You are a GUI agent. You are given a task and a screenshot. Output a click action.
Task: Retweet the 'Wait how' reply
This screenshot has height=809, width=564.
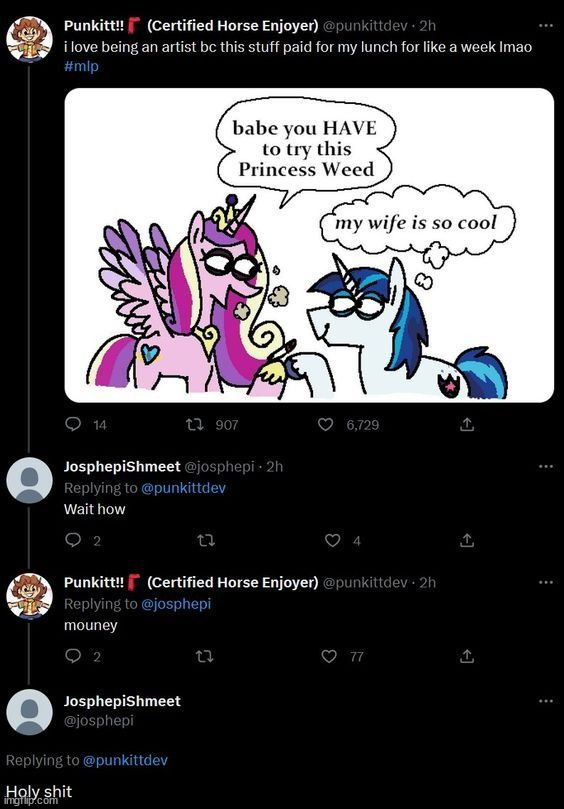coord(206,540)
